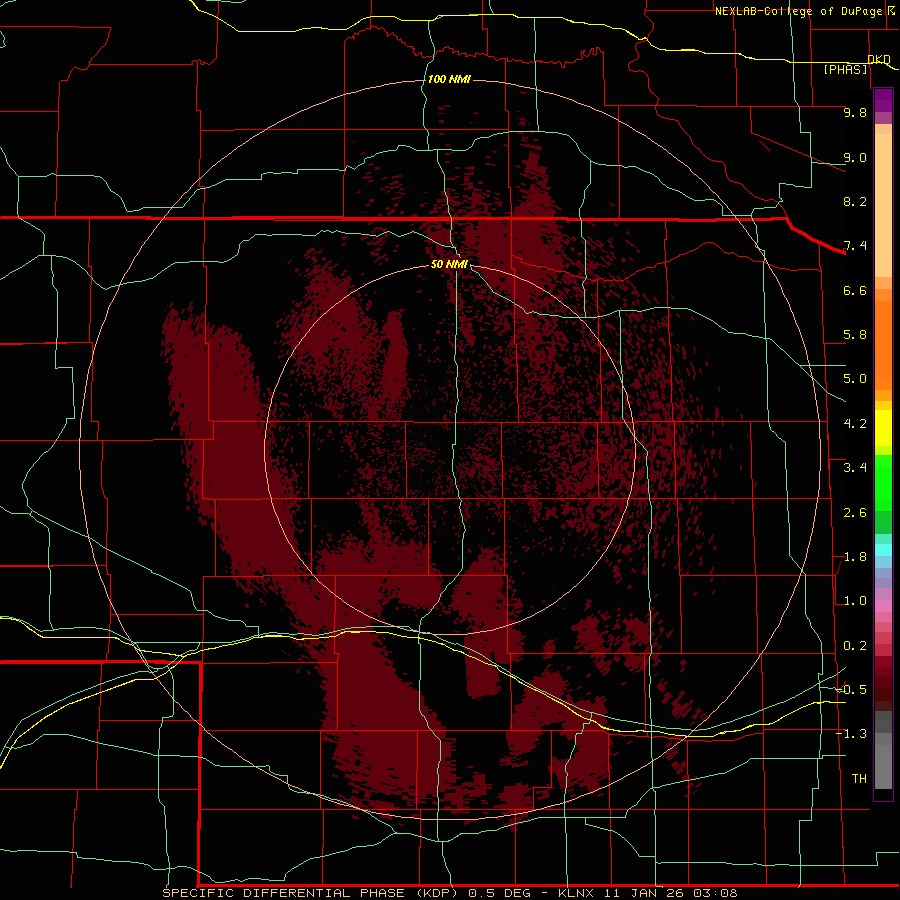Click the purple top segment of color scale
Viewport: 900px width, 900px height.
point(883,100)
